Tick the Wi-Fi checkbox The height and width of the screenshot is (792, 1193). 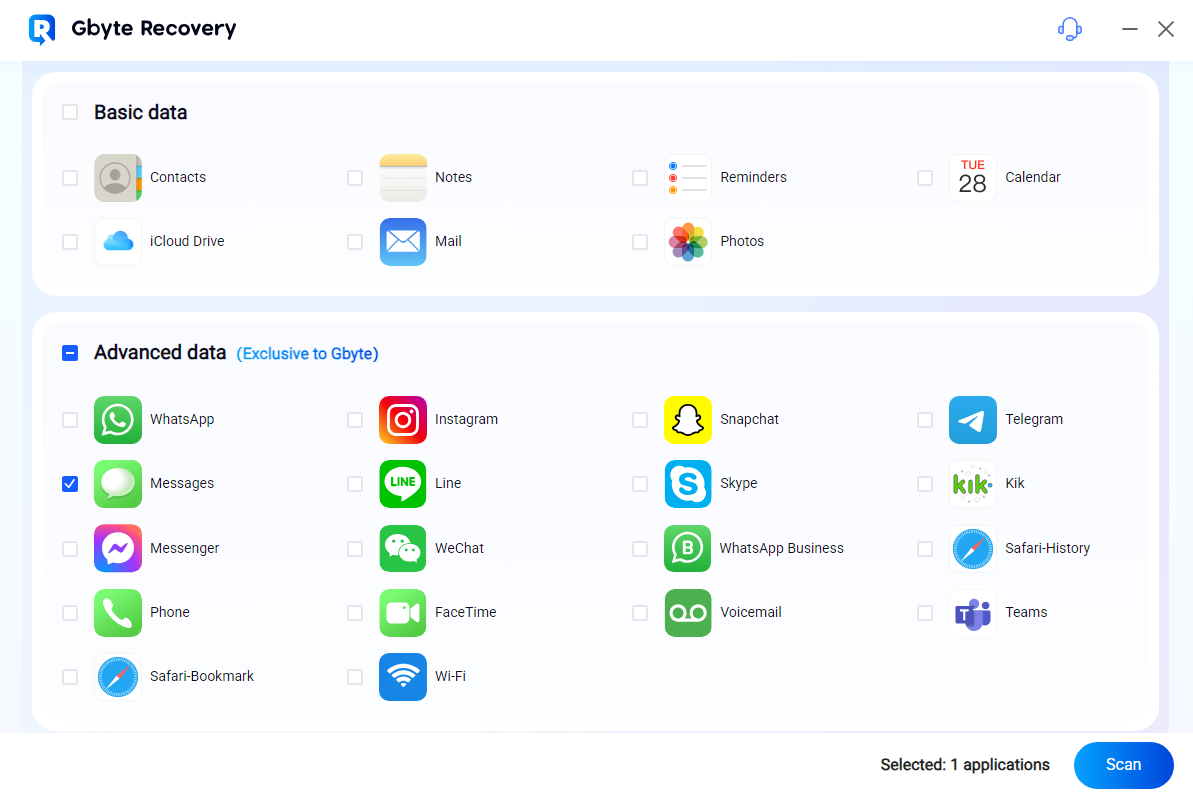pos(355,677)
